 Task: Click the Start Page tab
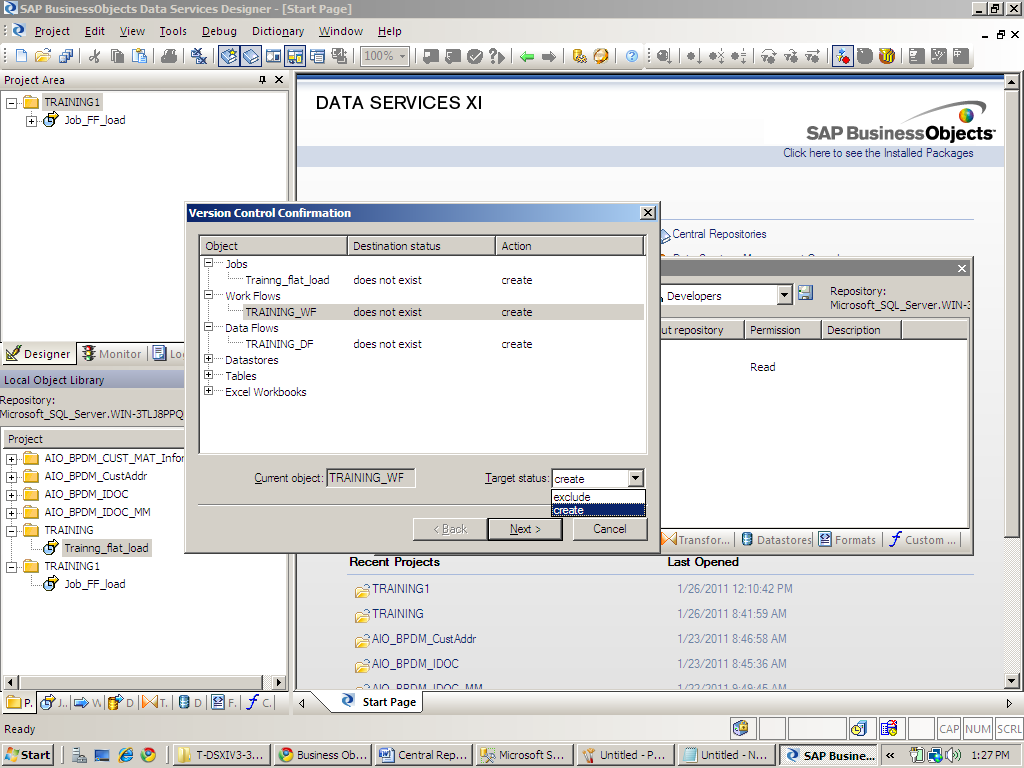pos(380,702)
